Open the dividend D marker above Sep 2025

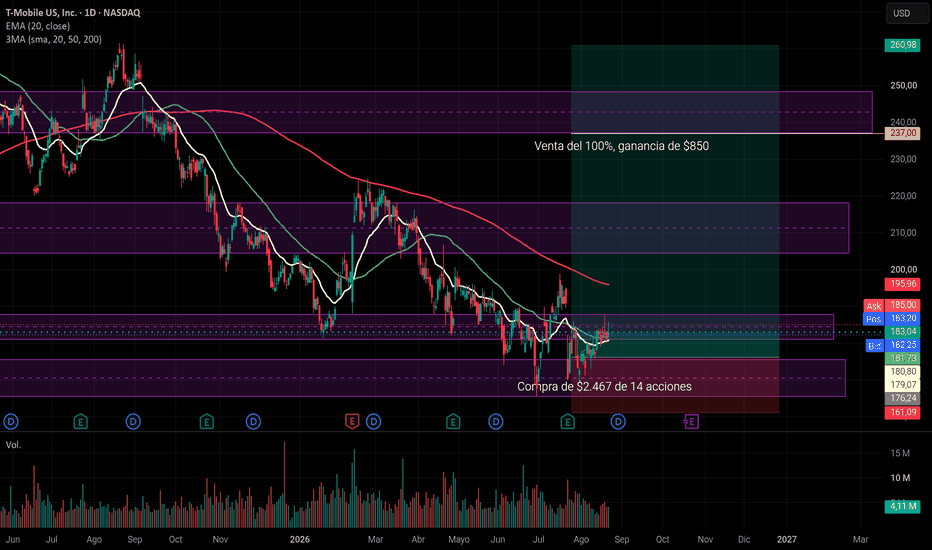click(x=133, y=422)
